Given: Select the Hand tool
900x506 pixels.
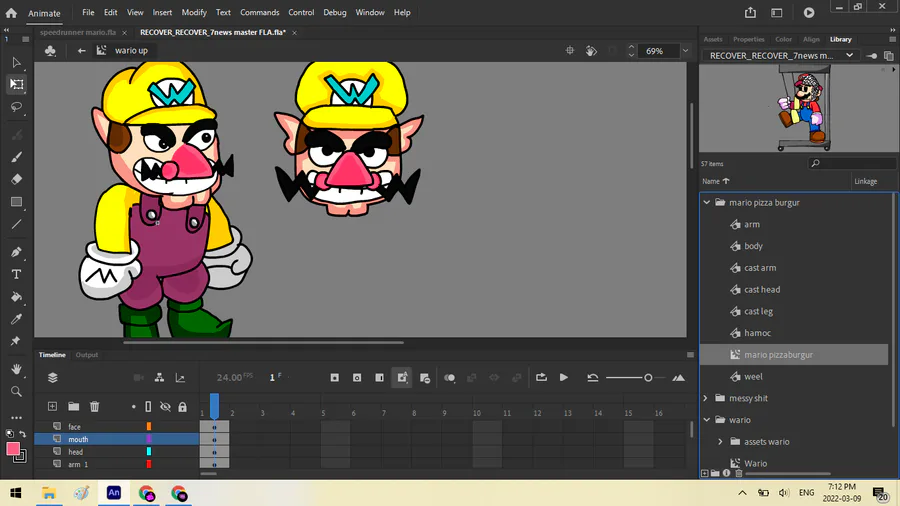Looking at the screenshot, I should [16, 369].
